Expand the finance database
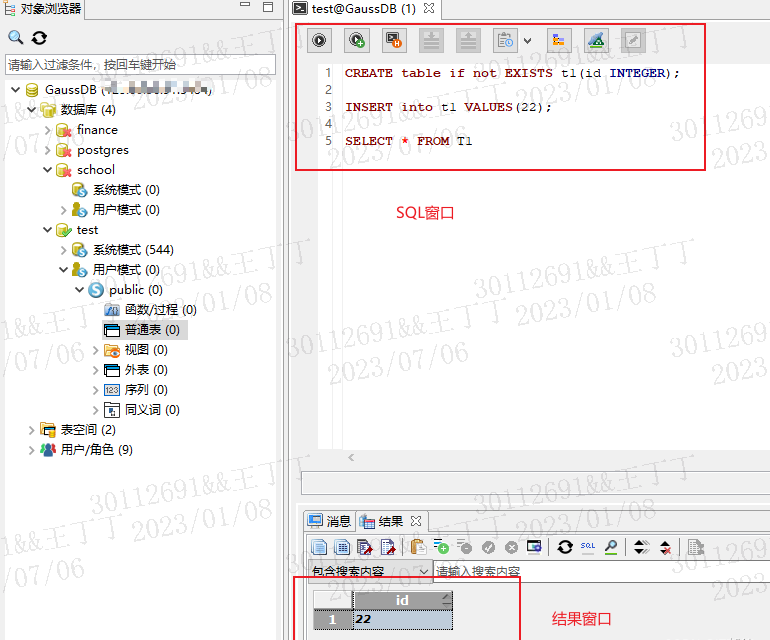The height and width of the screenshot is (640, 770). [x=48, y=130]
